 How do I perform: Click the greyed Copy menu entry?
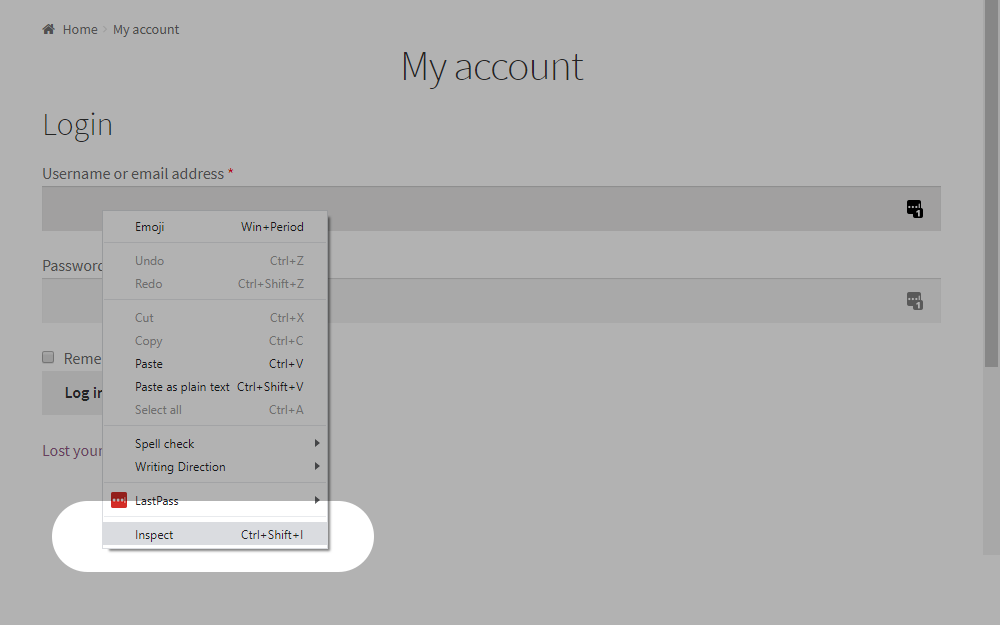(215, 341)
